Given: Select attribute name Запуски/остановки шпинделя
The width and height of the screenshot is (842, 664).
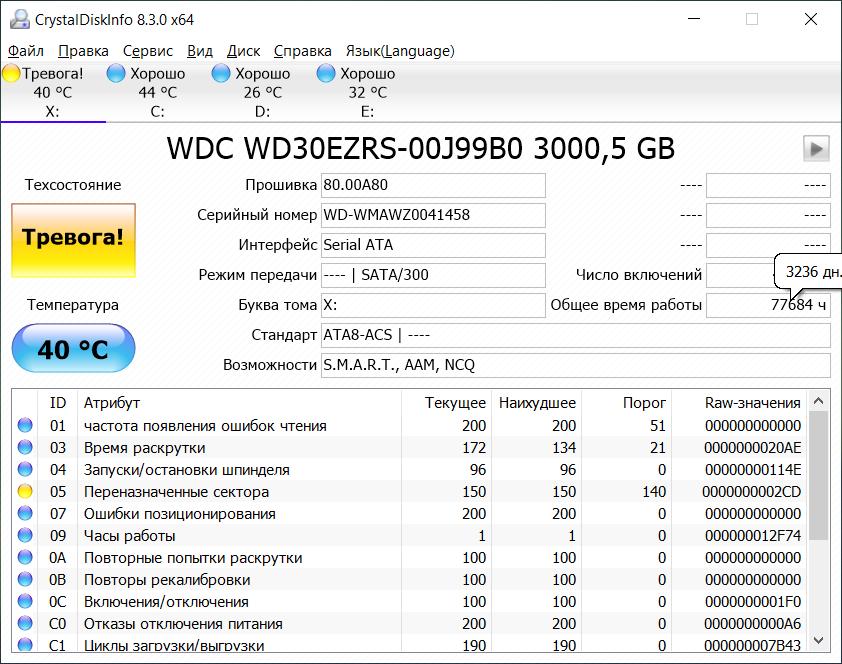Looking at the screenshot, I should pos(187,470).
